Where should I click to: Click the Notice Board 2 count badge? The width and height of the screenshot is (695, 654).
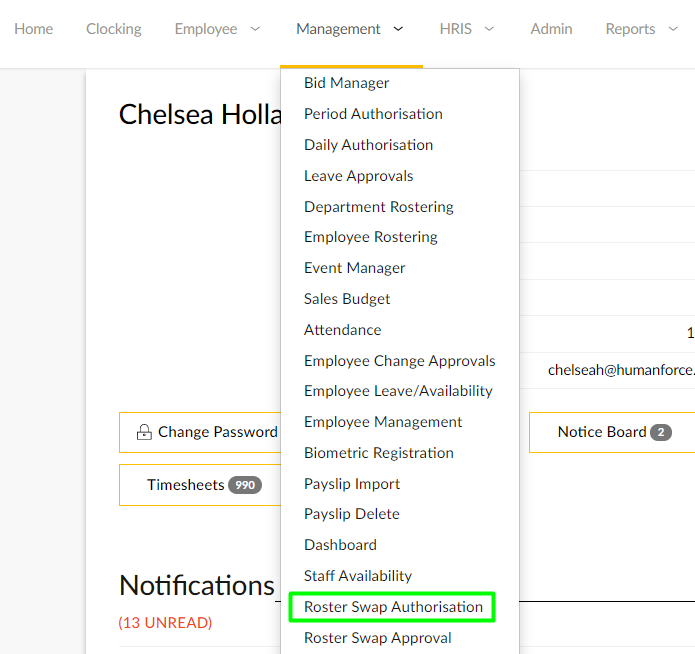(x=661, y=432)
